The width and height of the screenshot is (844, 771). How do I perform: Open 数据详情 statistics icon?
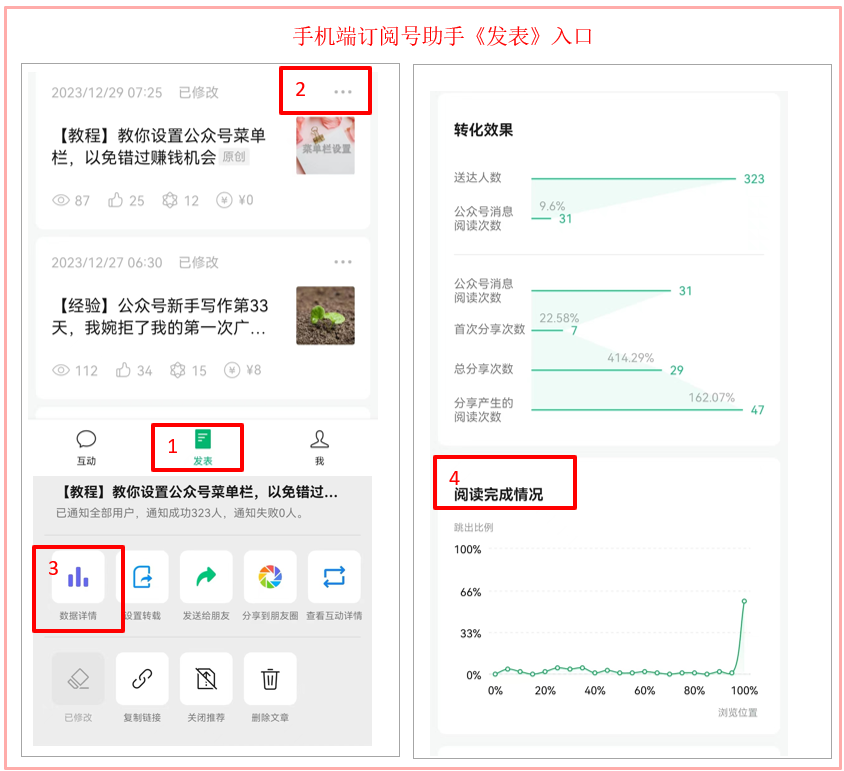point(78,577)
